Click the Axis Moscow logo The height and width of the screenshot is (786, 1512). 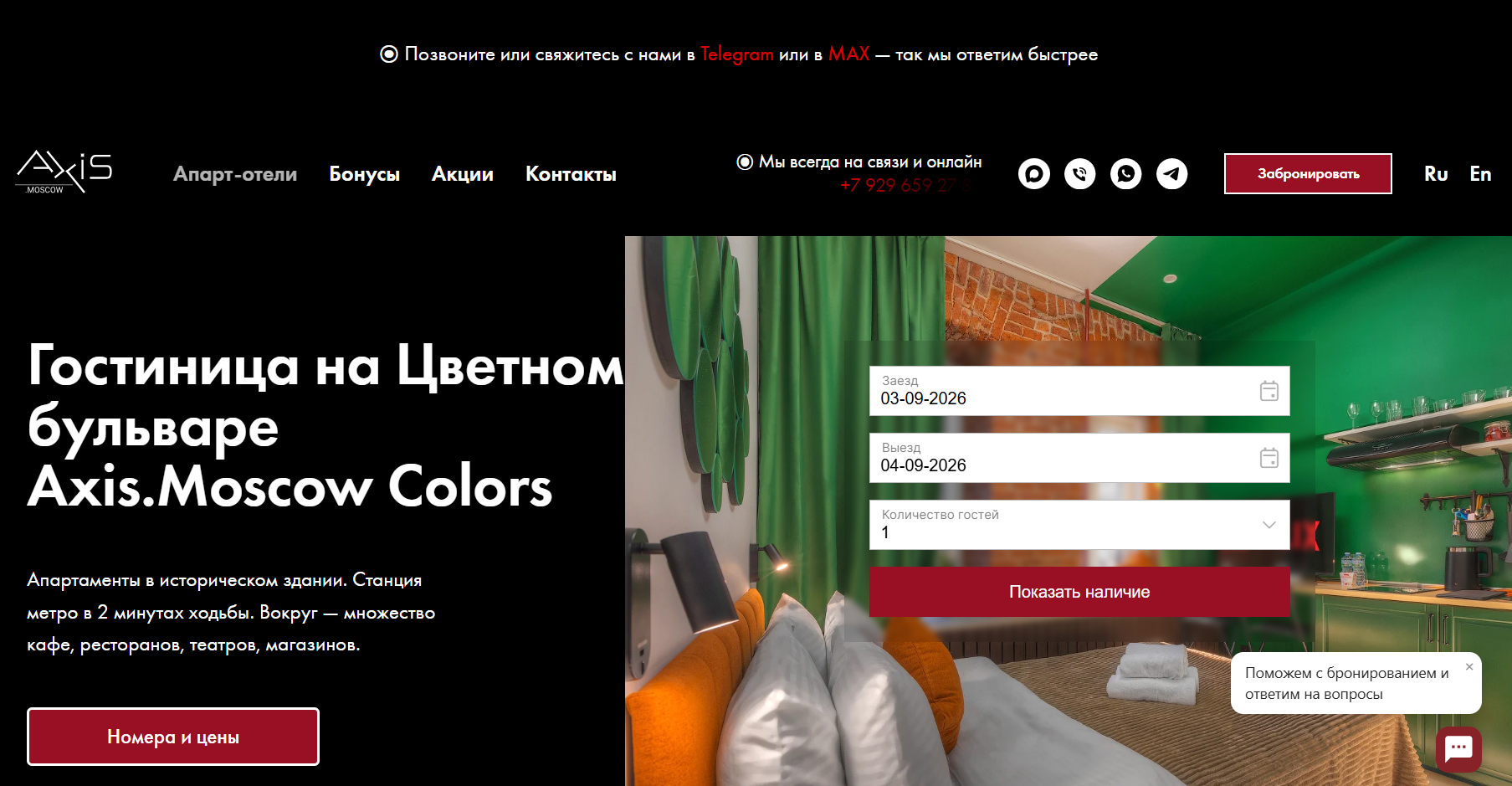pyautogui.click(x=64, y=172)
